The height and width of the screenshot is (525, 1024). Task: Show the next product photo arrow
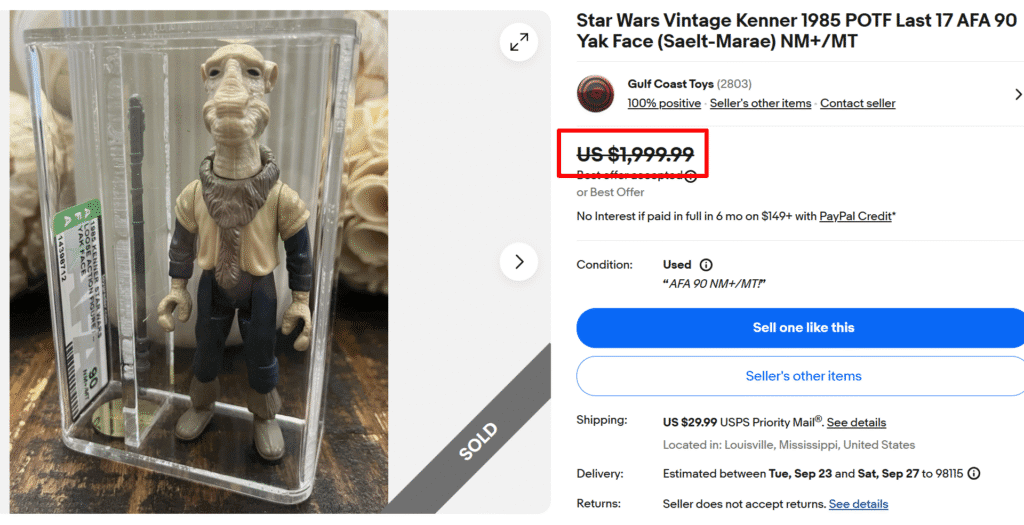click(x=519, y=262)
